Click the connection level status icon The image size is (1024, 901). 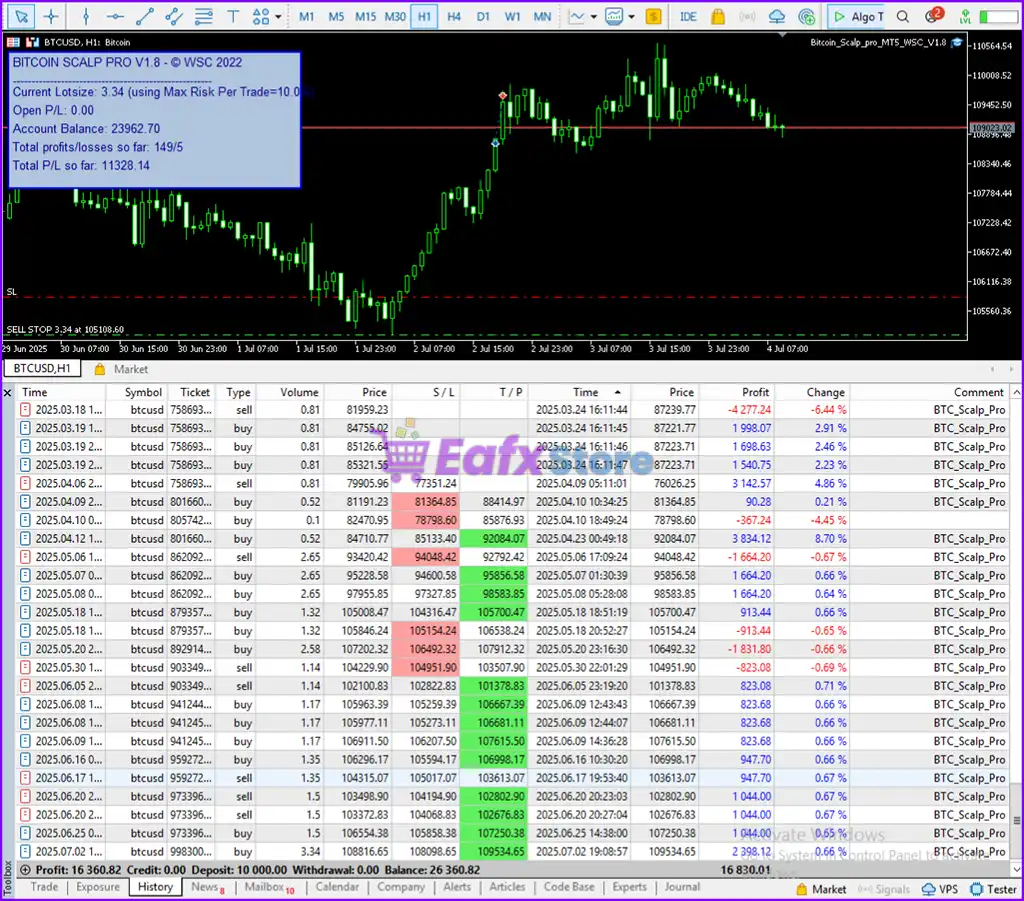[965, 16]
